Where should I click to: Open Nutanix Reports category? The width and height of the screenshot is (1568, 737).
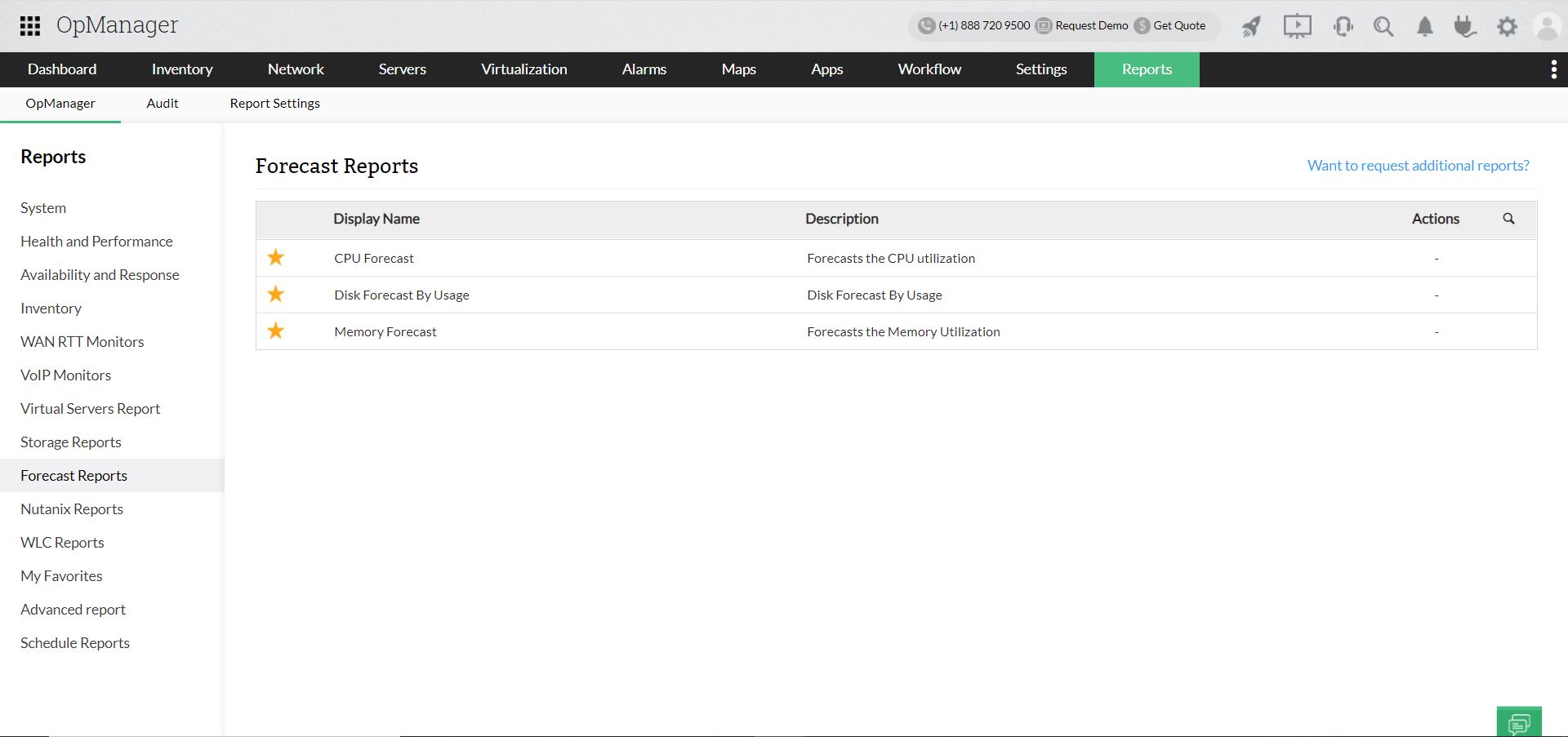[72, 509]
